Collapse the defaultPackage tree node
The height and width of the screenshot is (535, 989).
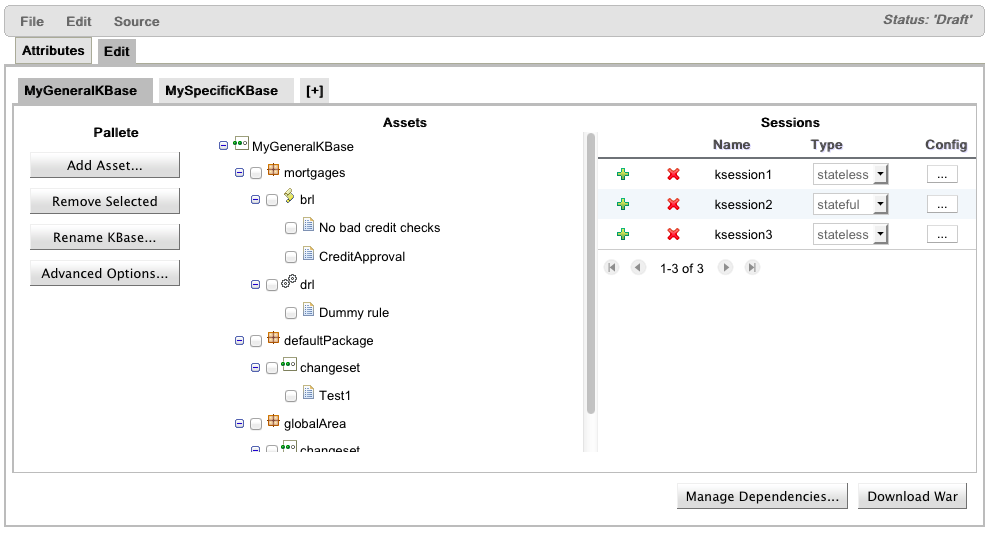click(239, 341)
